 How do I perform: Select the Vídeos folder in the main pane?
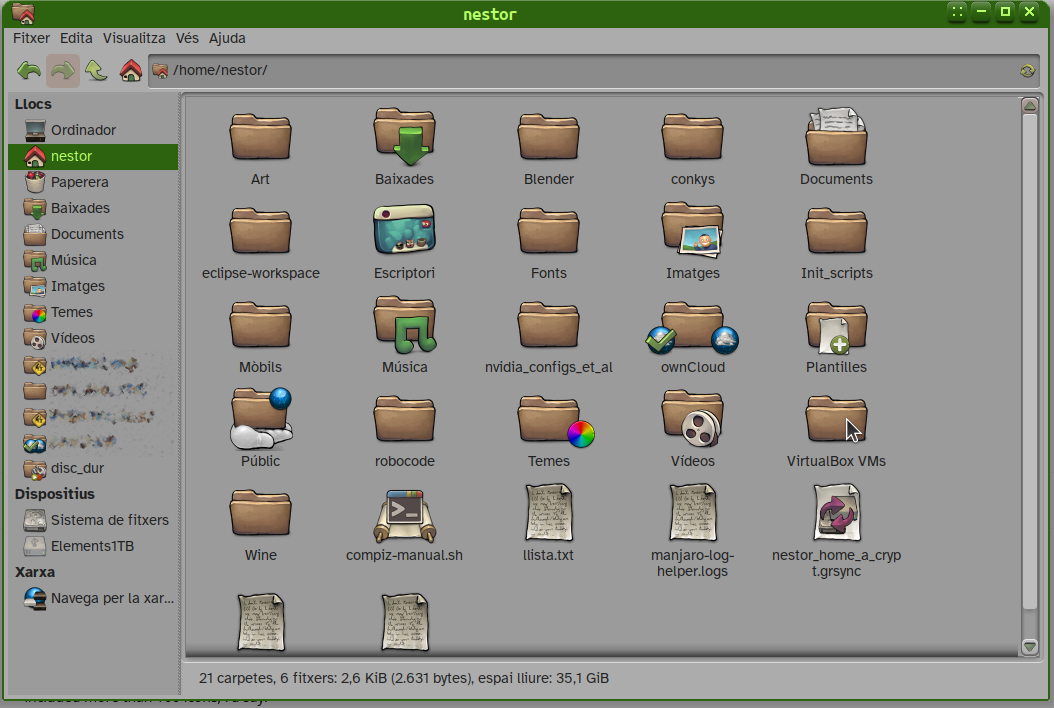692,422
